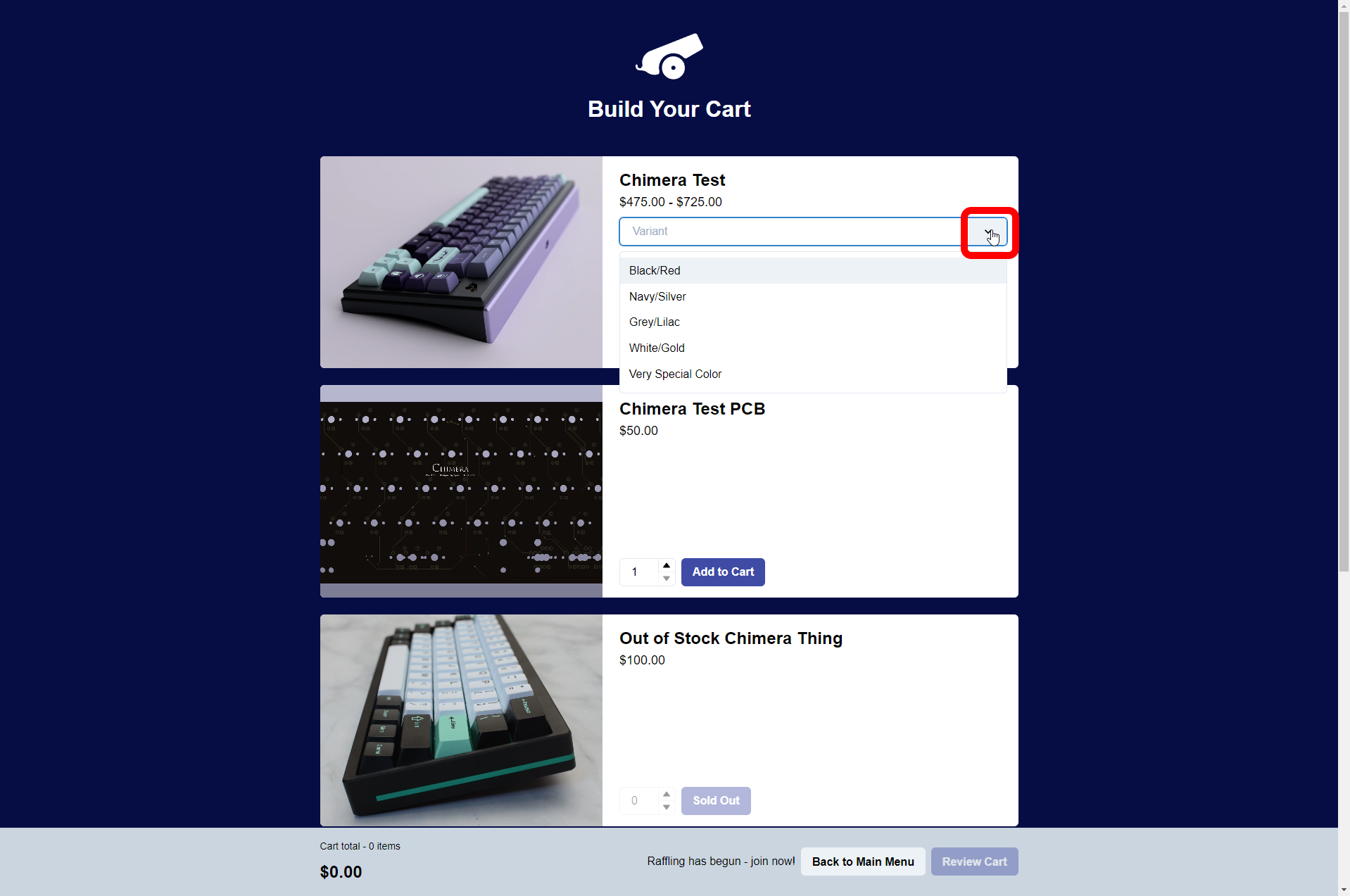
Task: Increase Chimera Test PCB quantity arrow
Action: coord(667,566)
